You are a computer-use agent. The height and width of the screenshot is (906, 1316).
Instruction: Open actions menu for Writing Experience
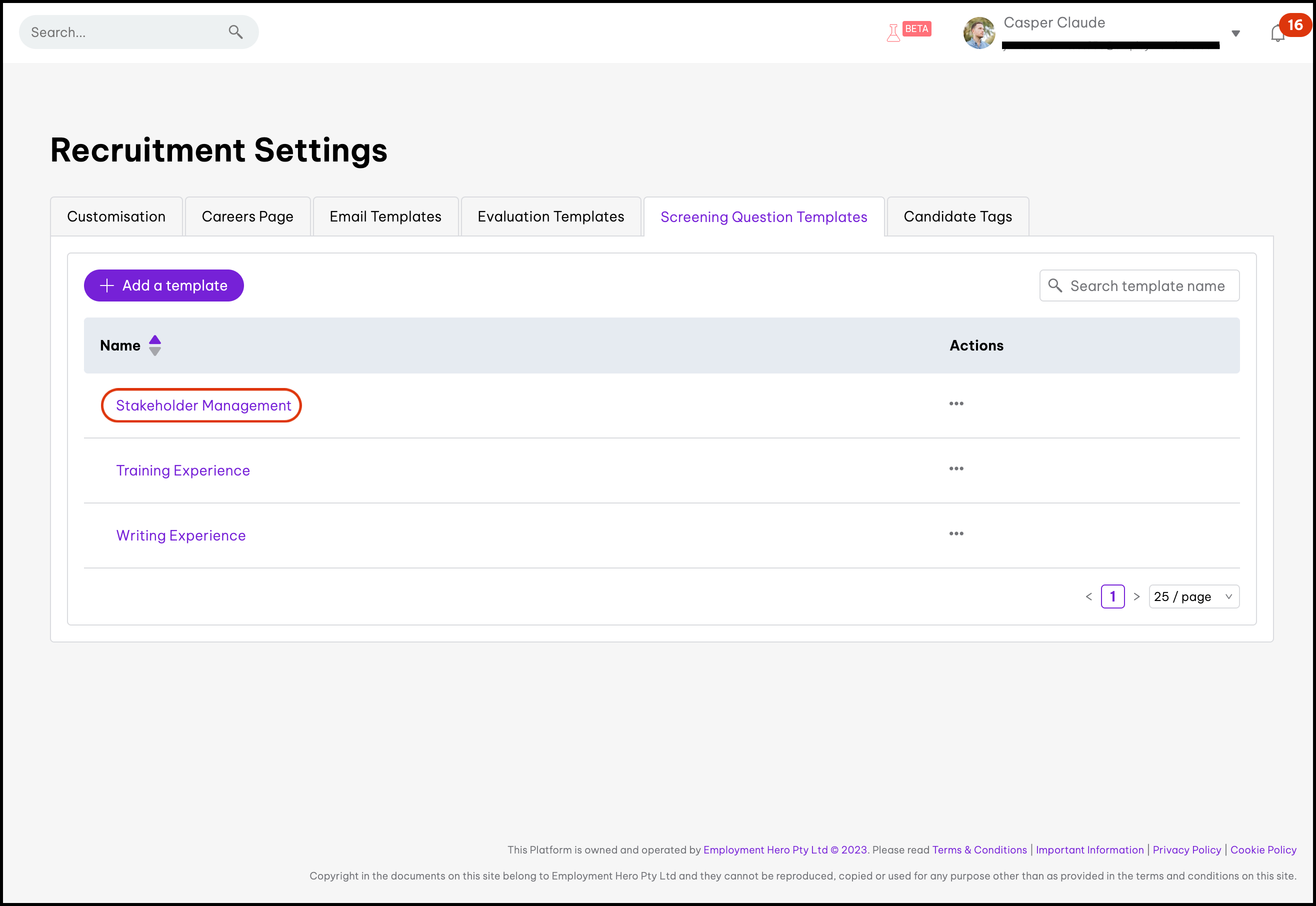(956, 533)
